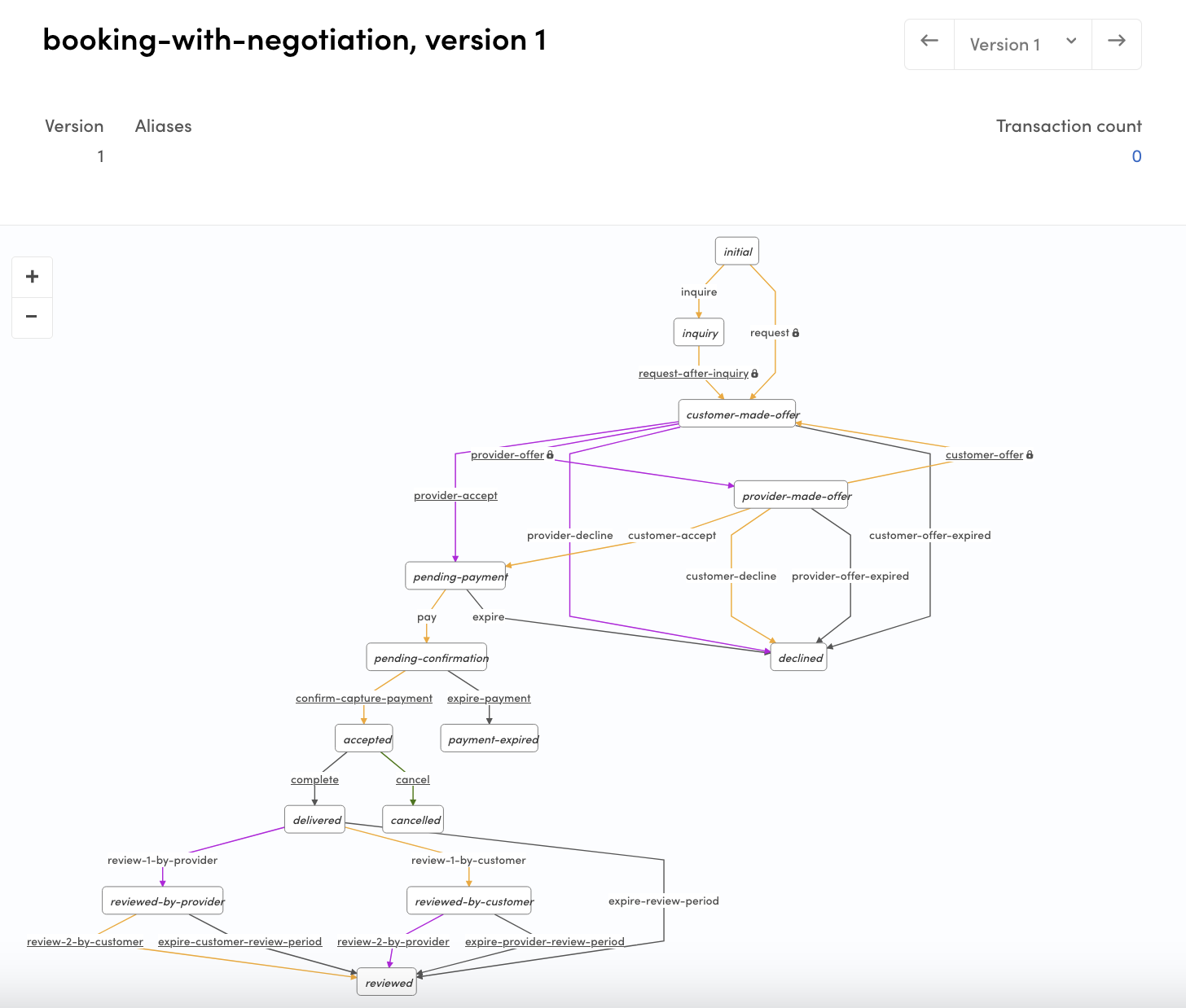
Task: Click the cancel transition link
Action: pos(412,779)
